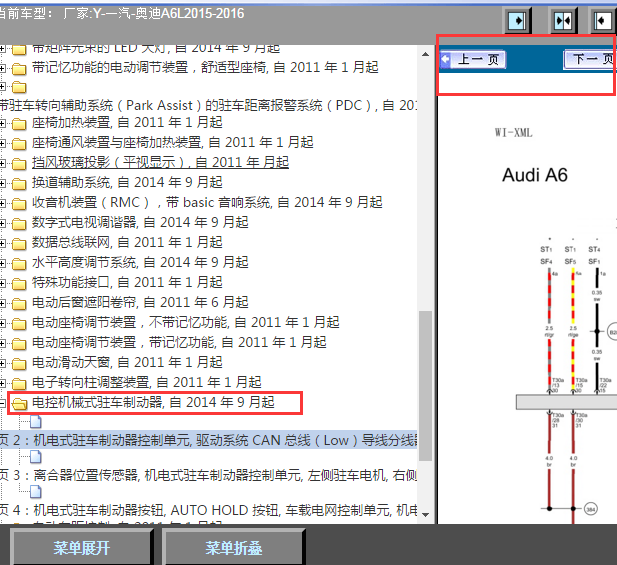
Task: Open the 电动后窗遮阳卷帘 folder icon
Action: [19, 303]
